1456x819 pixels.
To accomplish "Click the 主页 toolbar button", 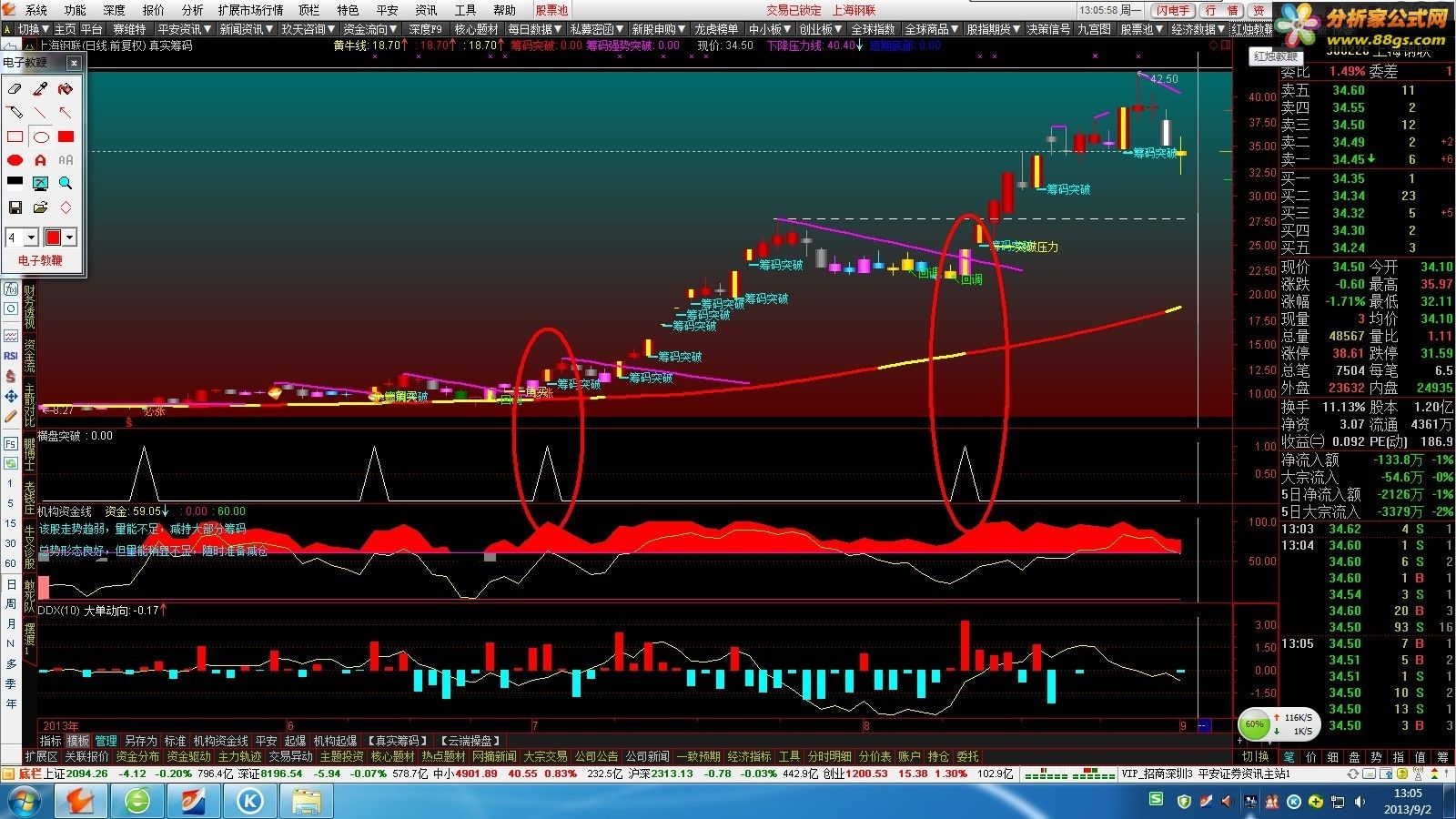I will click(x=65, y=29).
